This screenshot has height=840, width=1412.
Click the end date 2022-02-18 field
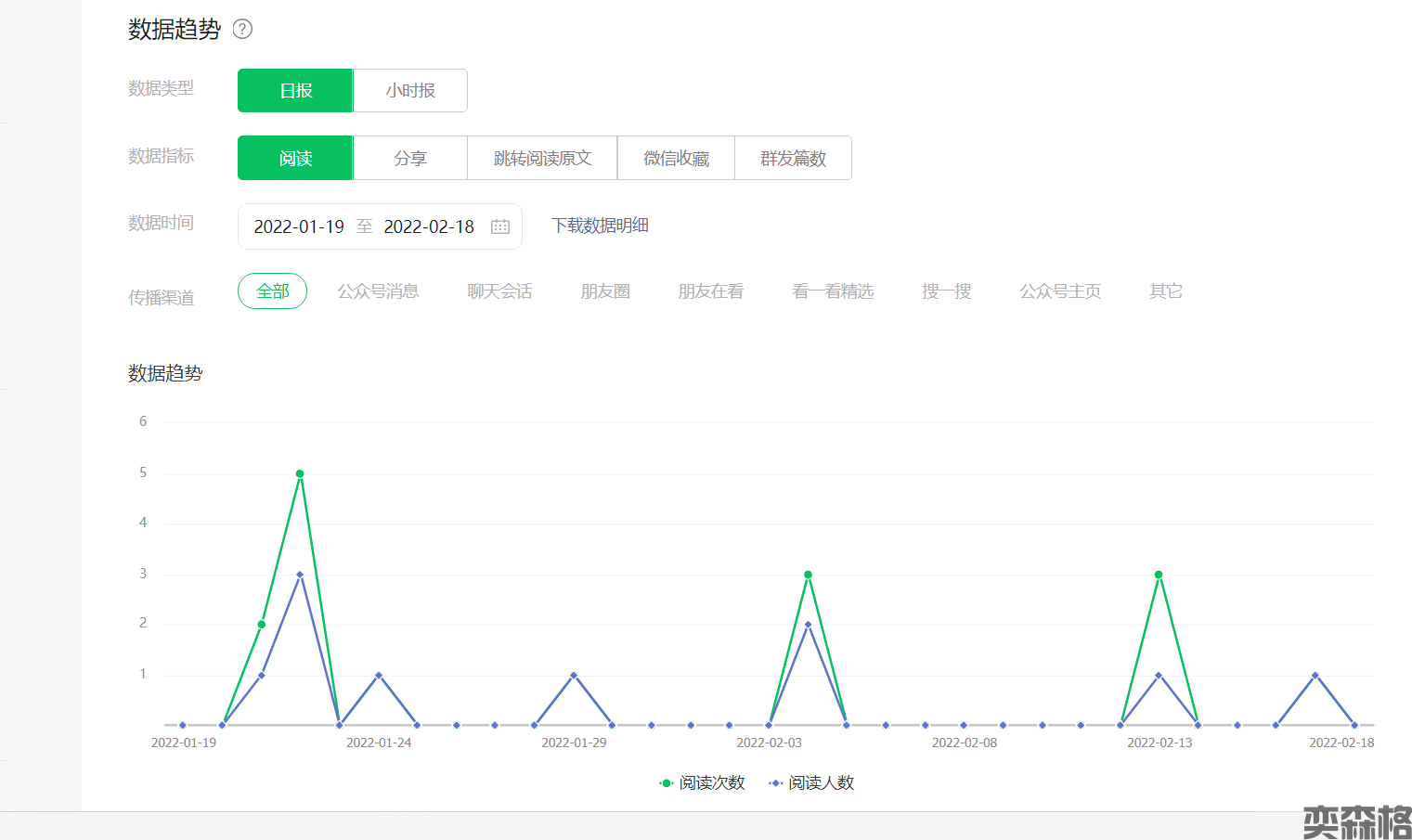[x=429, y=226]
